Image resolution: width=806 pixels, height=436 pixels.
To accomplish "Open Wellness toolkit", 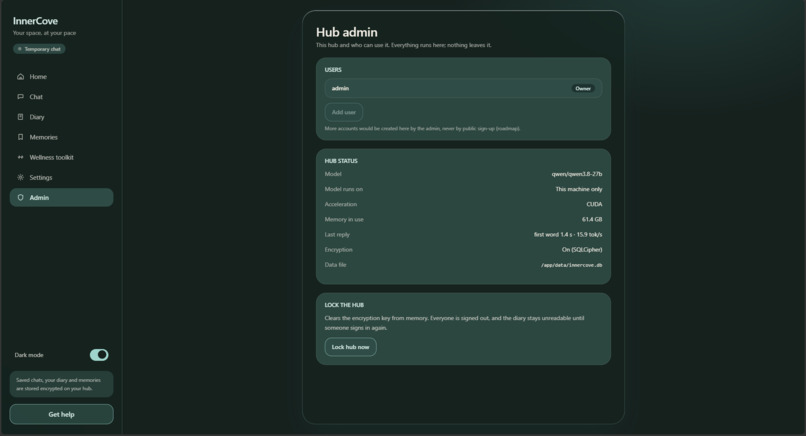I will pos(61,157).
